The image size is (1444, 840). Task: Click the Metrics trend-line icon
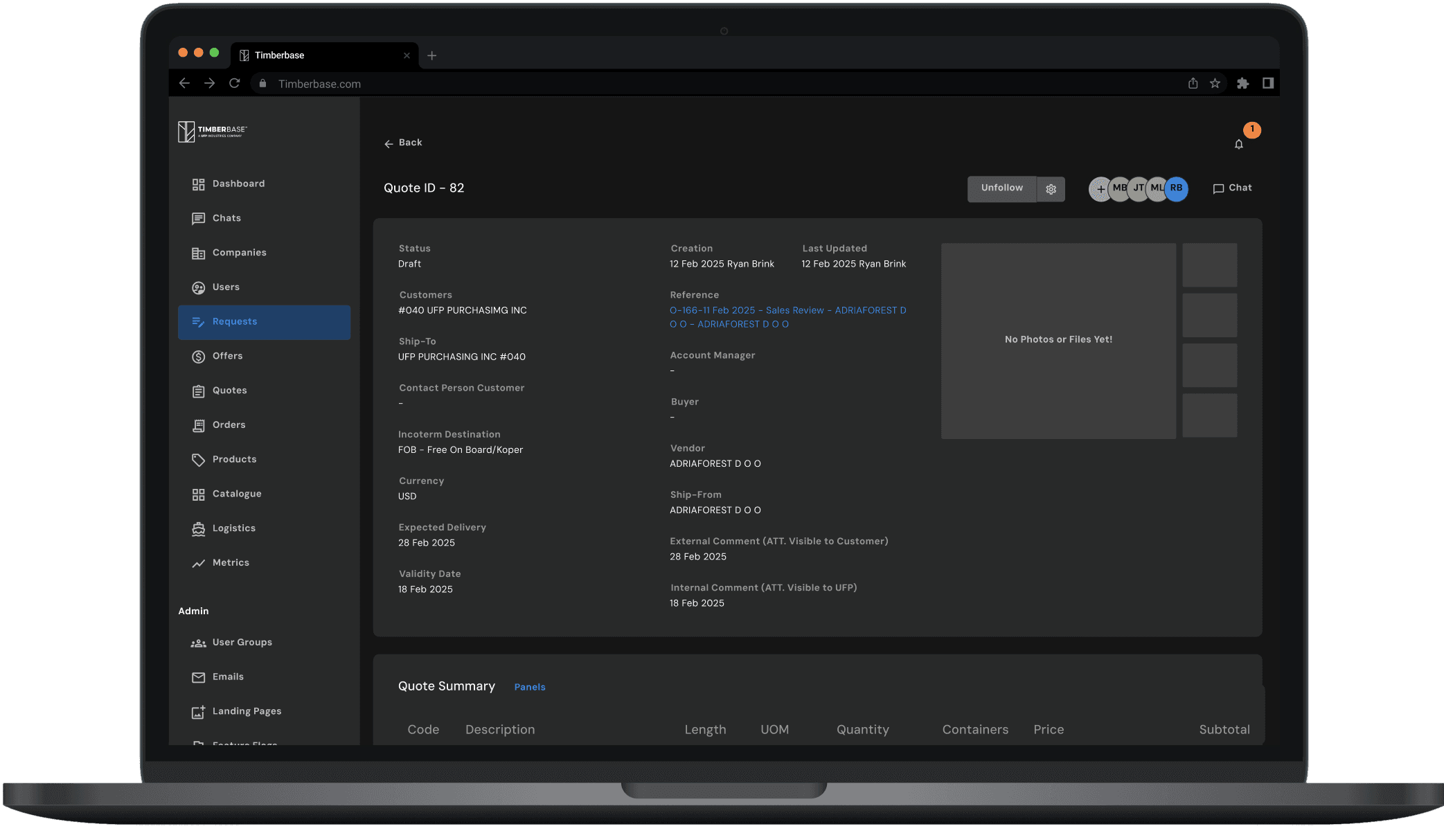tap(198, 563)
